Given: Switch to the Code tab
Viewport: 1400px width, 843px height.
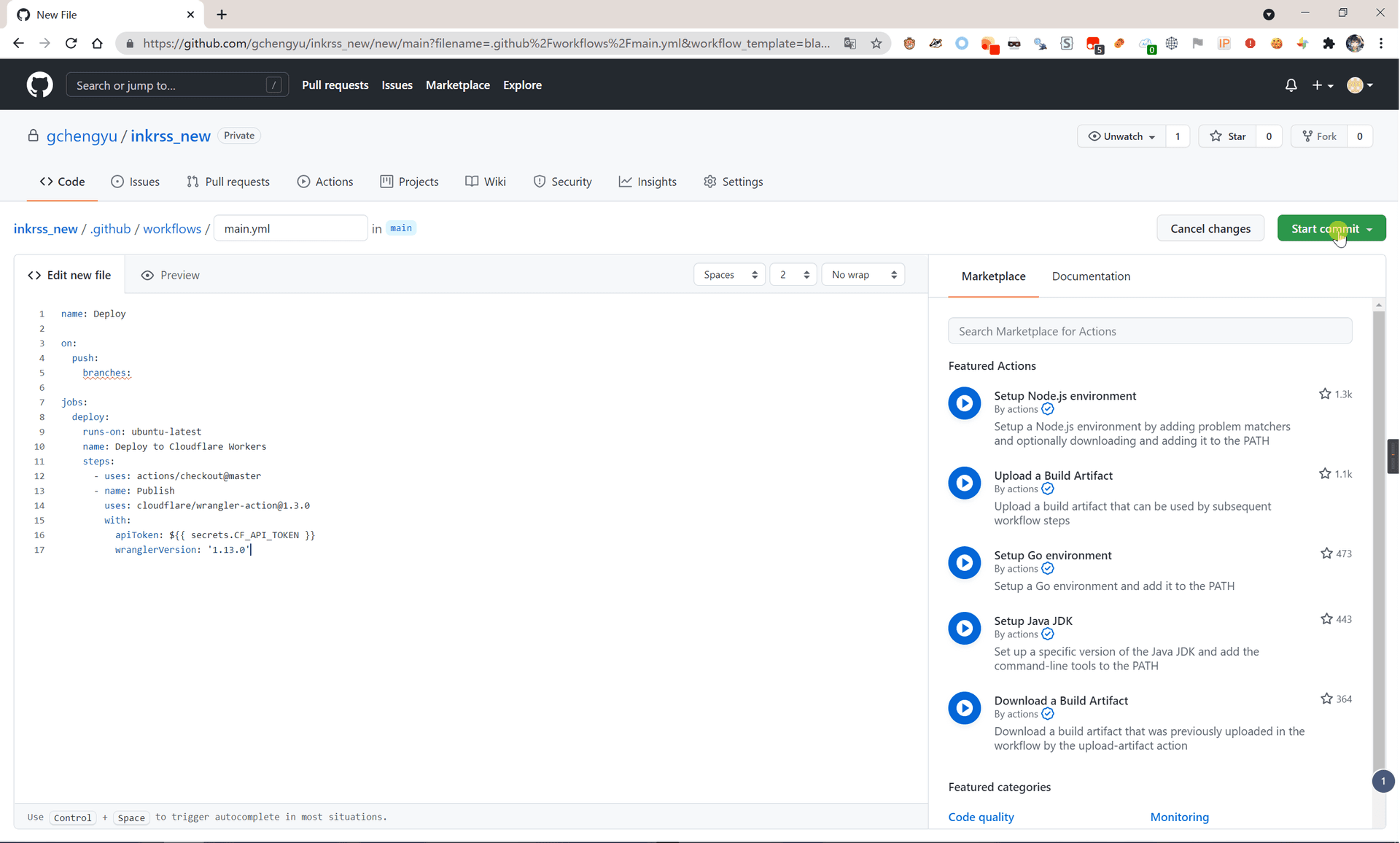Looking at the screenshot, I should [62, 182].
